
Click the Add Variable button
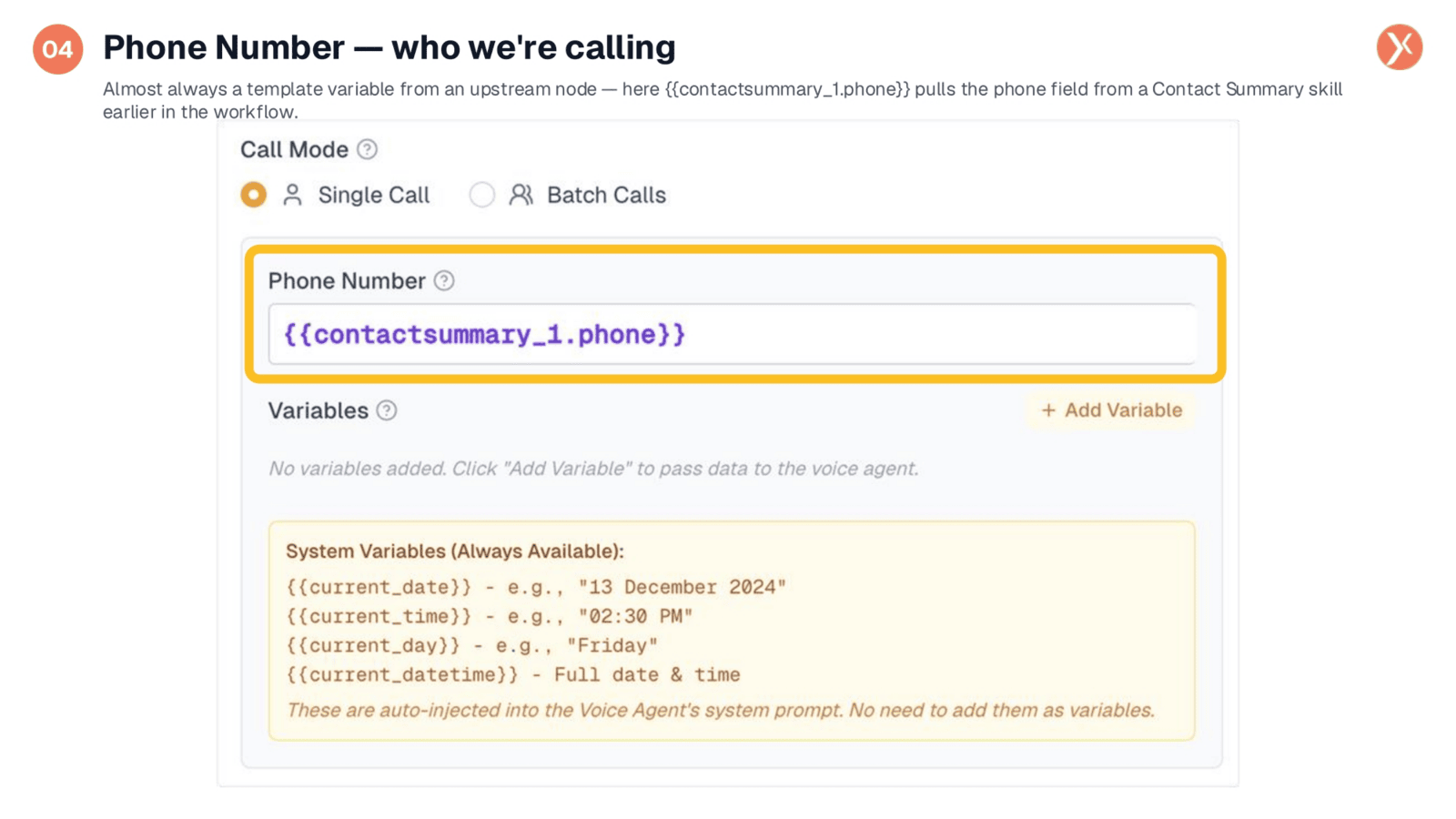1111,410
